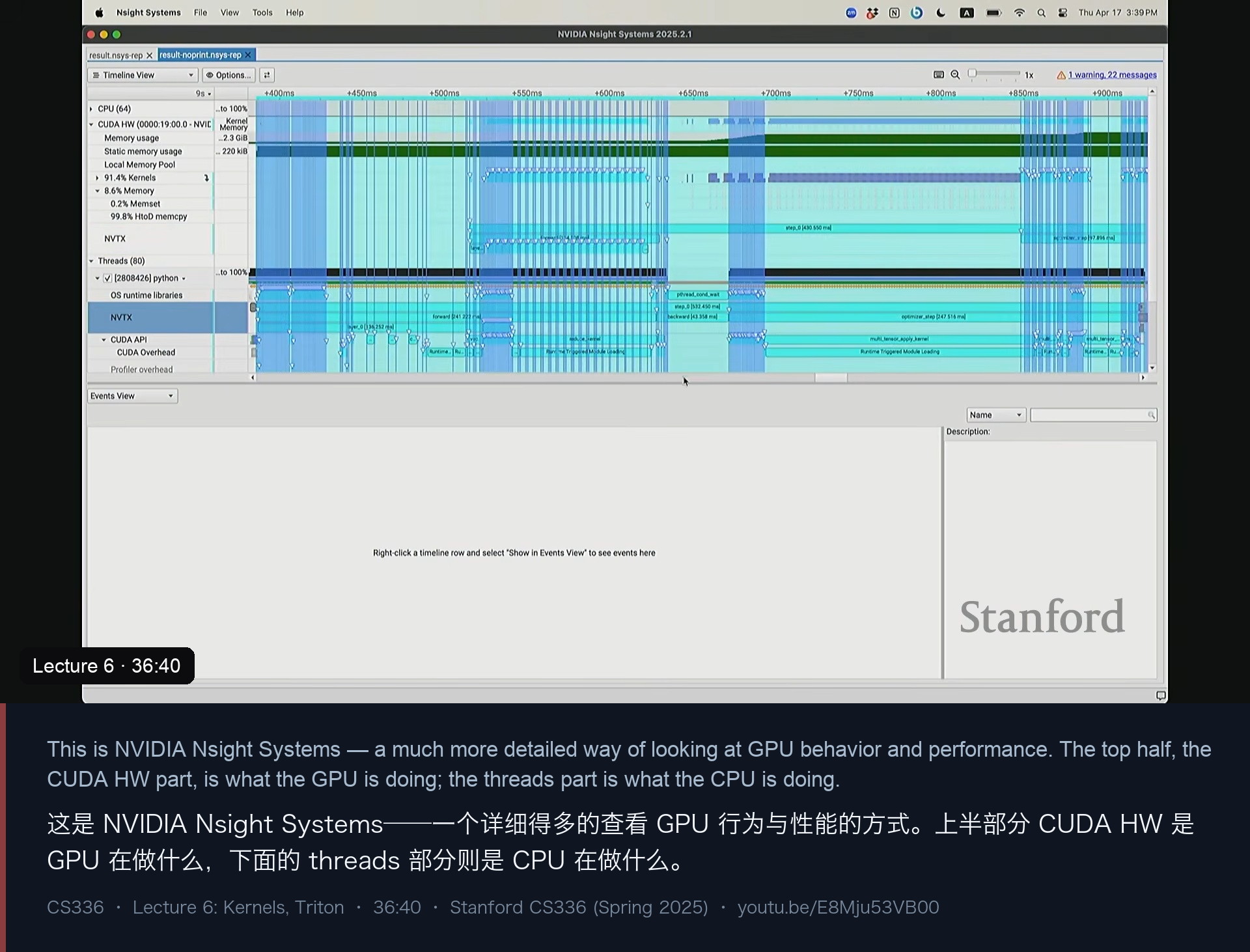
Task: Select the 99.8% HtoD memcpy row
Action: click(x=150, y=217)
